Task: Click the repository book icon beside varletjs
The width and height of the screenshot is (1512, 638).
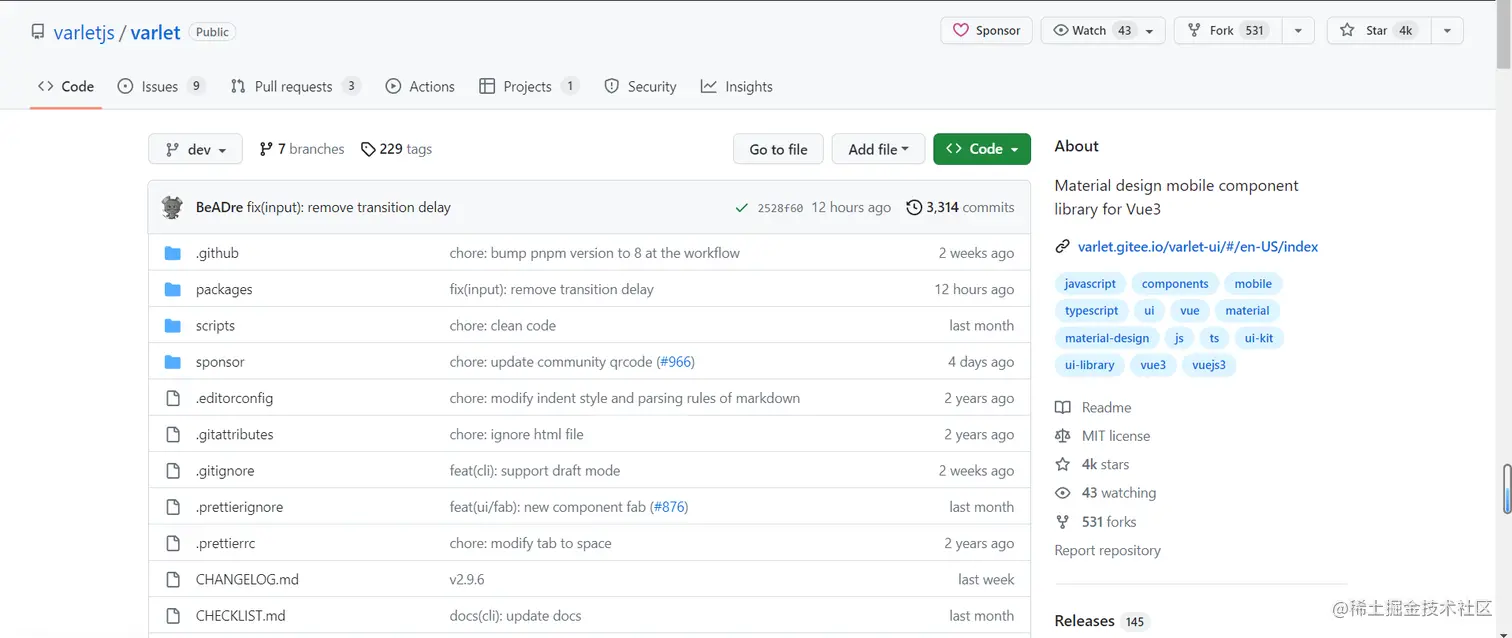Action: point(38,32)
